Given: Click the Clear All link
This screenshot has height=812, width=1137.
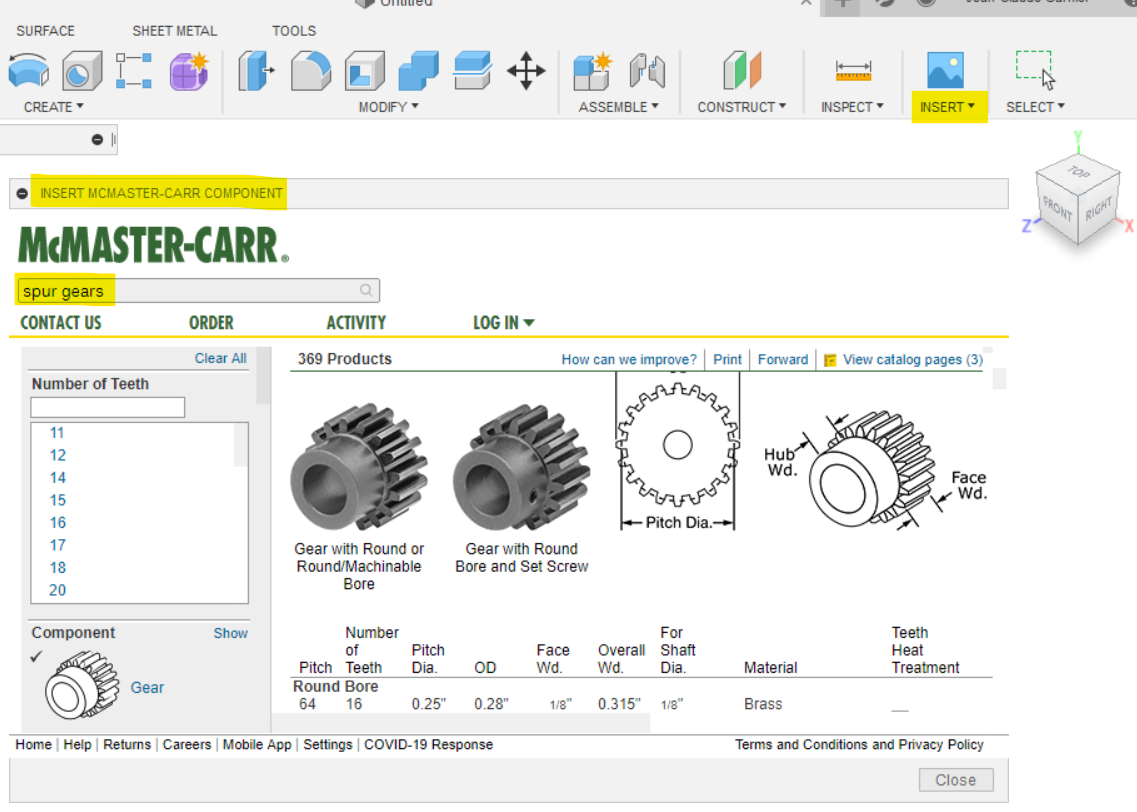Looking at the screenshot, I should coord(220,358).
